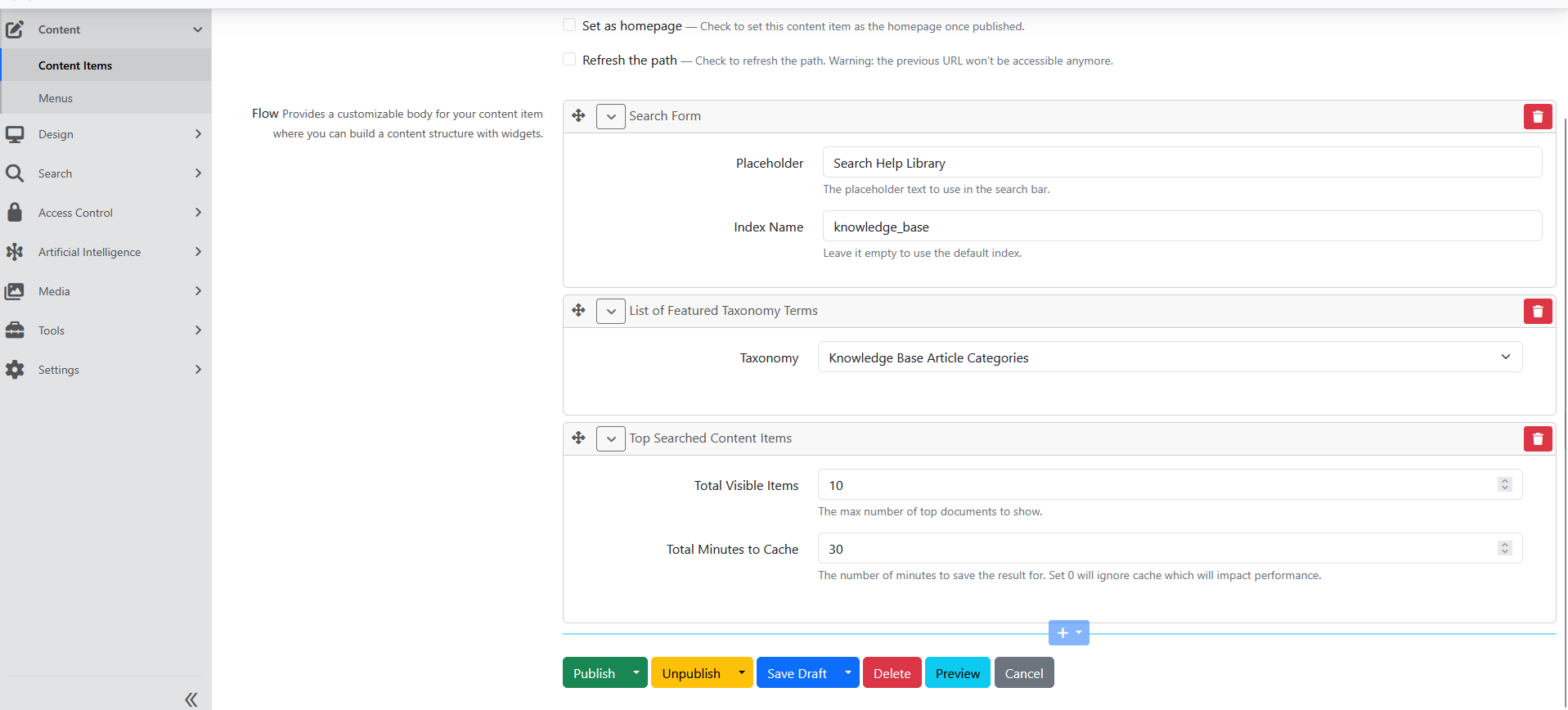This screenshot has width=1568, height=710.
Task: Click the plus add-widget button
Action: tap(1068, 632)
